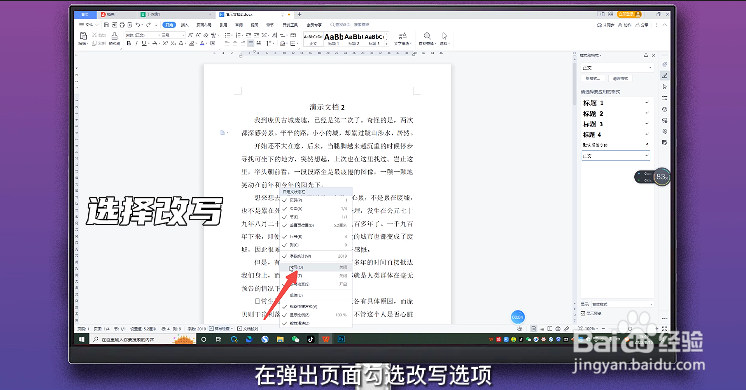746x390 pixels.
Task: Click the text layout tool icon
Action: [402, 36]
